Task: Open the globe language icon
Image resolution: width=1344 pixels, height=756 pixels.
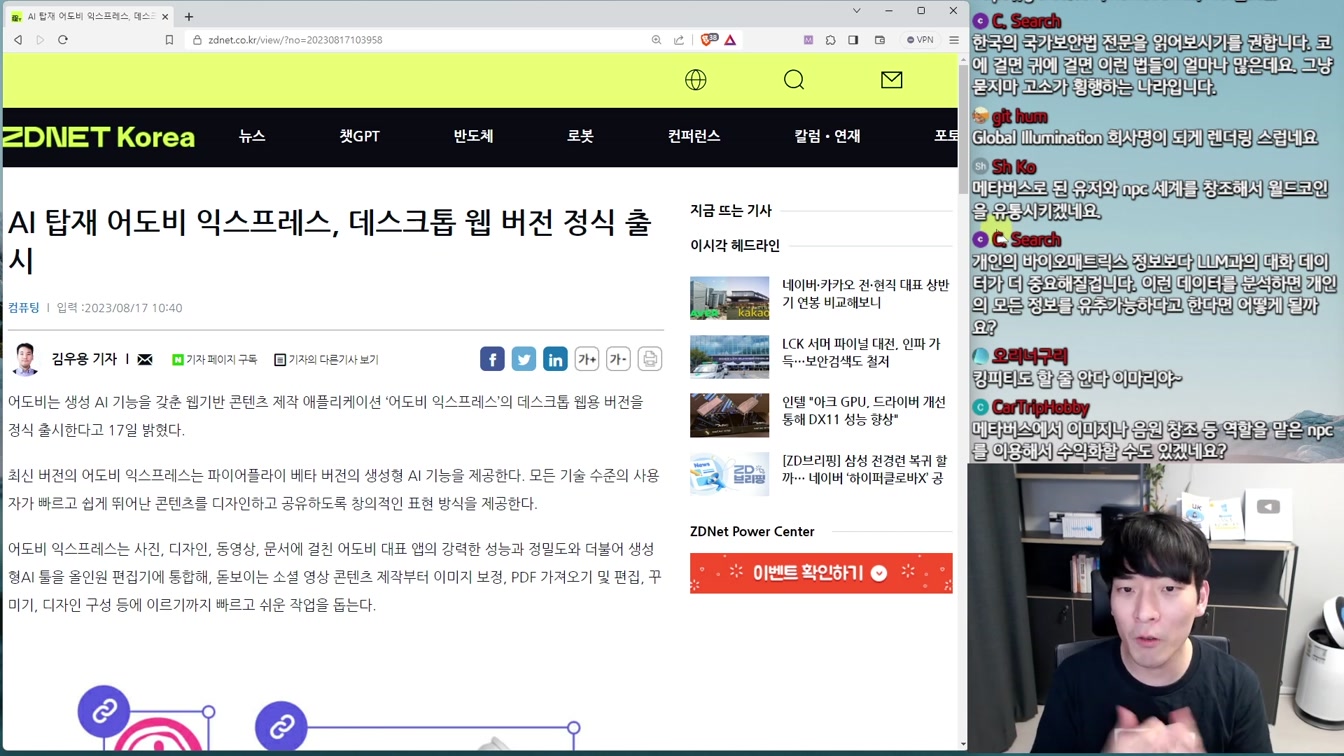Action: pyautogui.click(x=696, y=80)
